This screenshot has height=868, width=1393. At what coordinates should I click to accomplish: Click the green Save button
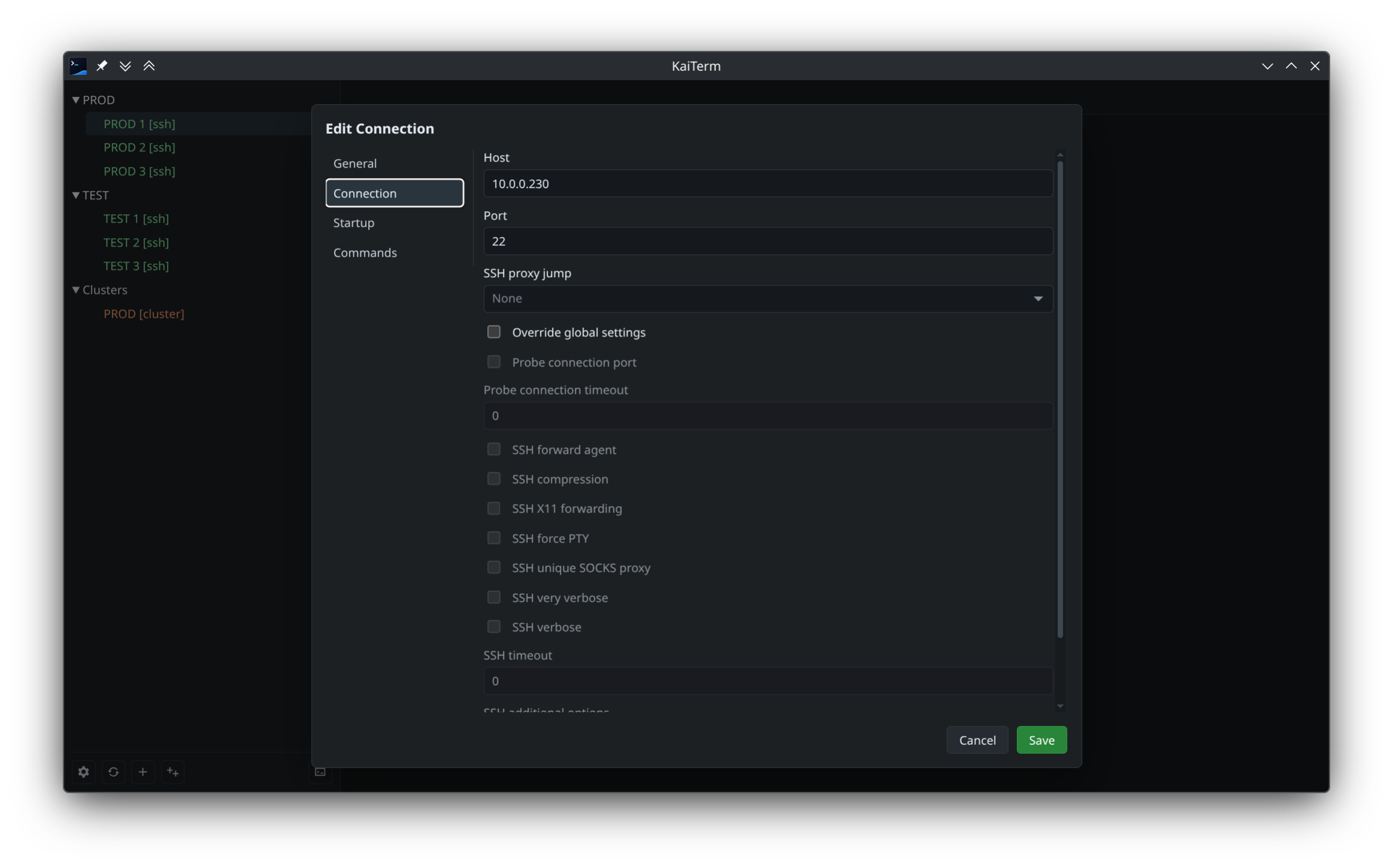click(x=1041, y=740)
